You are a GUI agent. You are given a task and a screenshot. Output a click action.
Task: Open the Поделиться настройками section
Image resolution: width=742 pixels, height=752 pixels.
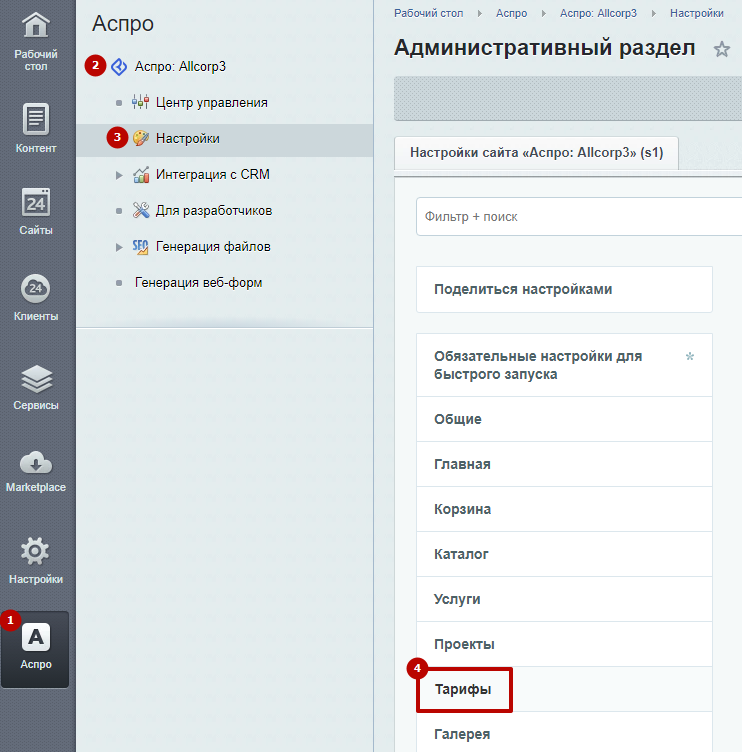(x=564, y=289)
